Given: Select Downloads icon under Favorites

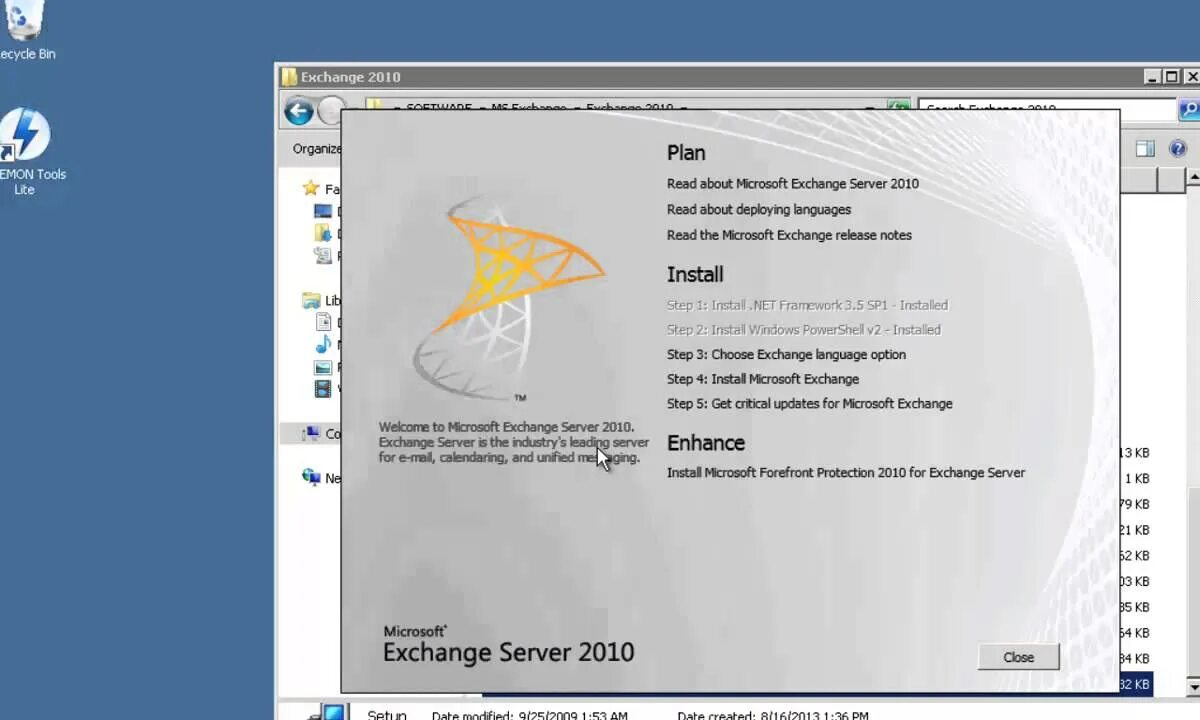Looking at the screenshot, I should tap(323, 233).
